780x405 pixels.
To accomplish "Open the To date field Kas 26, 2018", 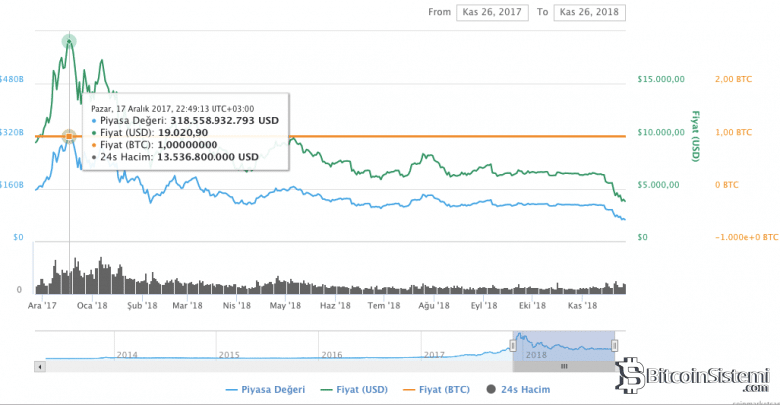I will pyautogui.click(x=591, y=12).
